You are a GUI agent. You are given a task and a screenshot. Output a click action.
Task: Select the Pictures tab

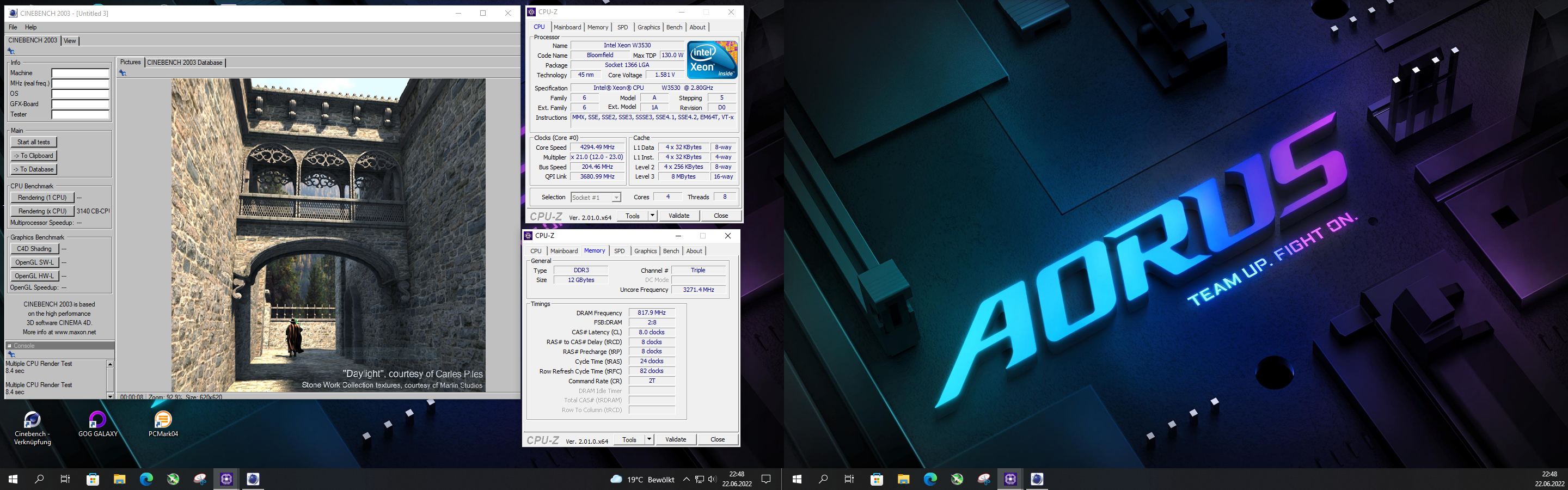pyautogui.click(x=130, y=62)
